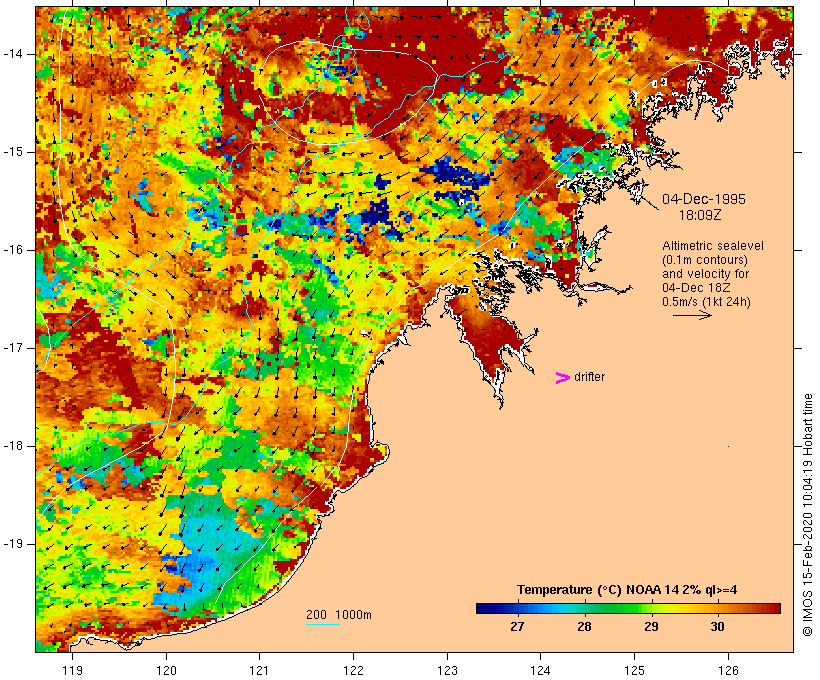This screenshot has width=820, height=680.
Task: Click the cyan 200m isobath legend line
Action: point(323,624)
